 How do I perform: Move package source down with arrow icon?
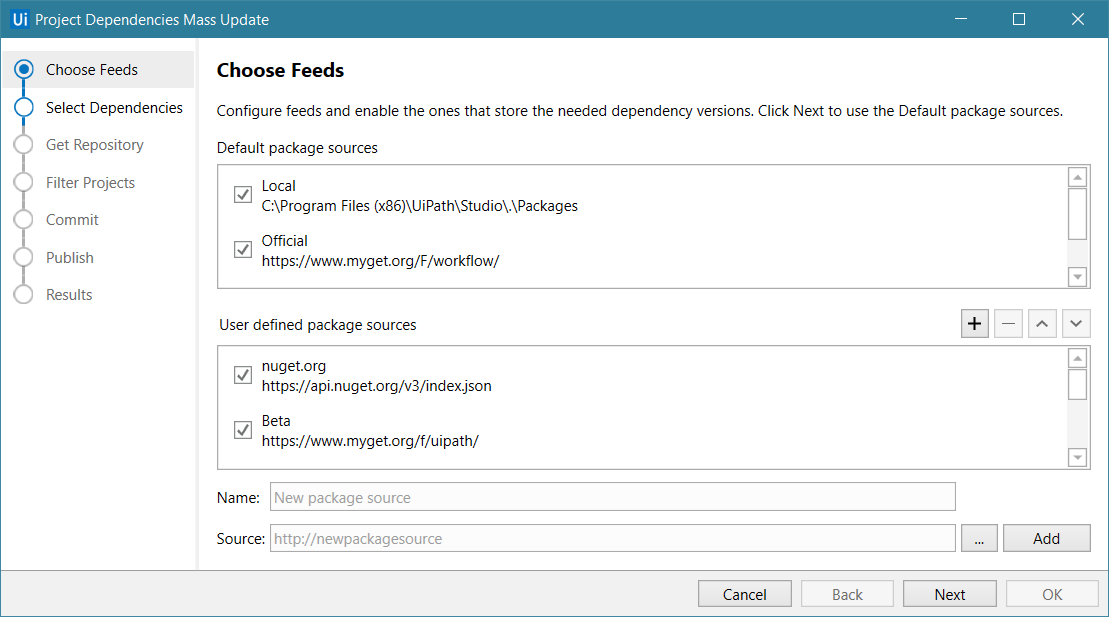click(1076, 324)
